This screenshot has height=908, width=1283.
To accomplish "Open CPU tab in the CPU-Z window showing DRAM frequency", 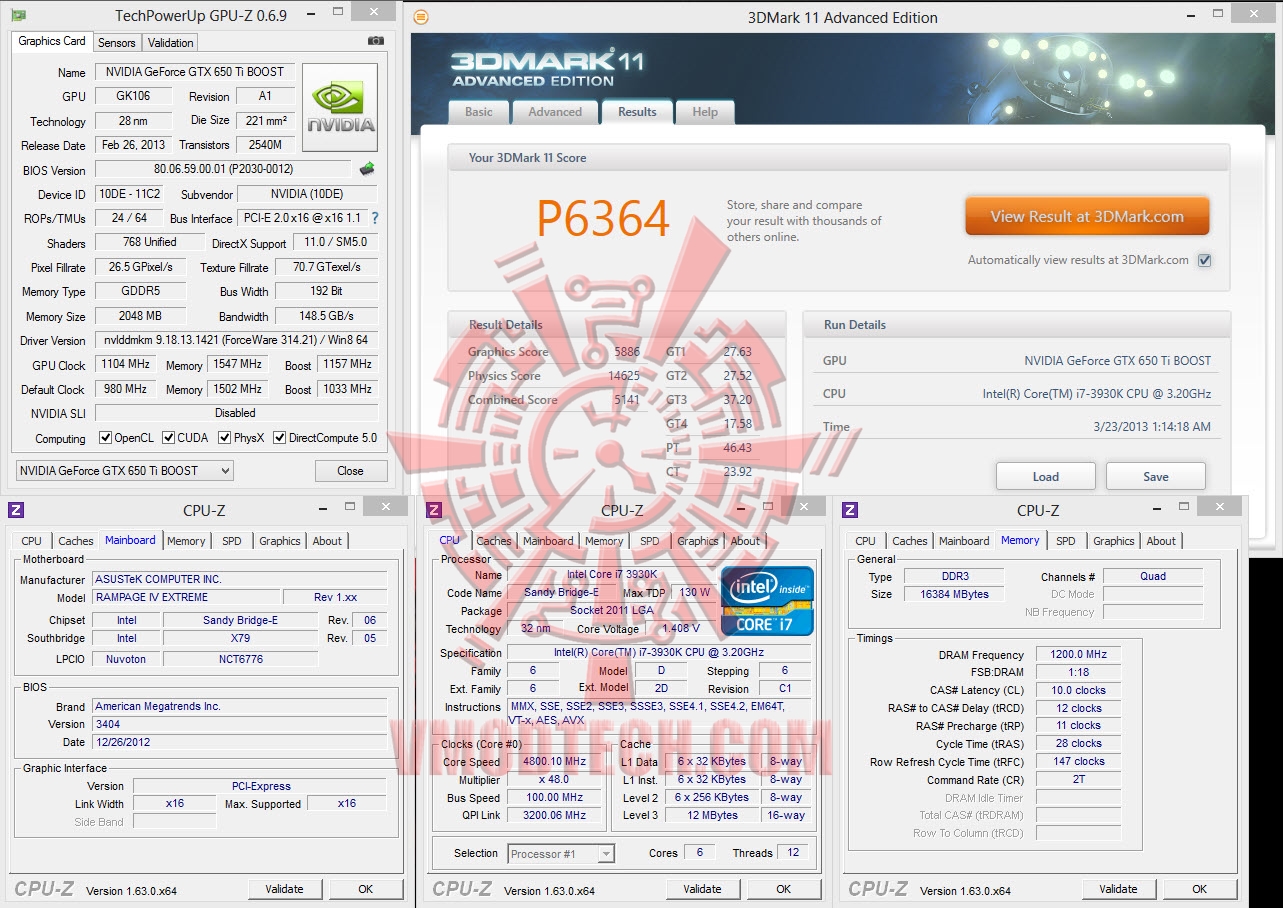I will coord(866,541).
